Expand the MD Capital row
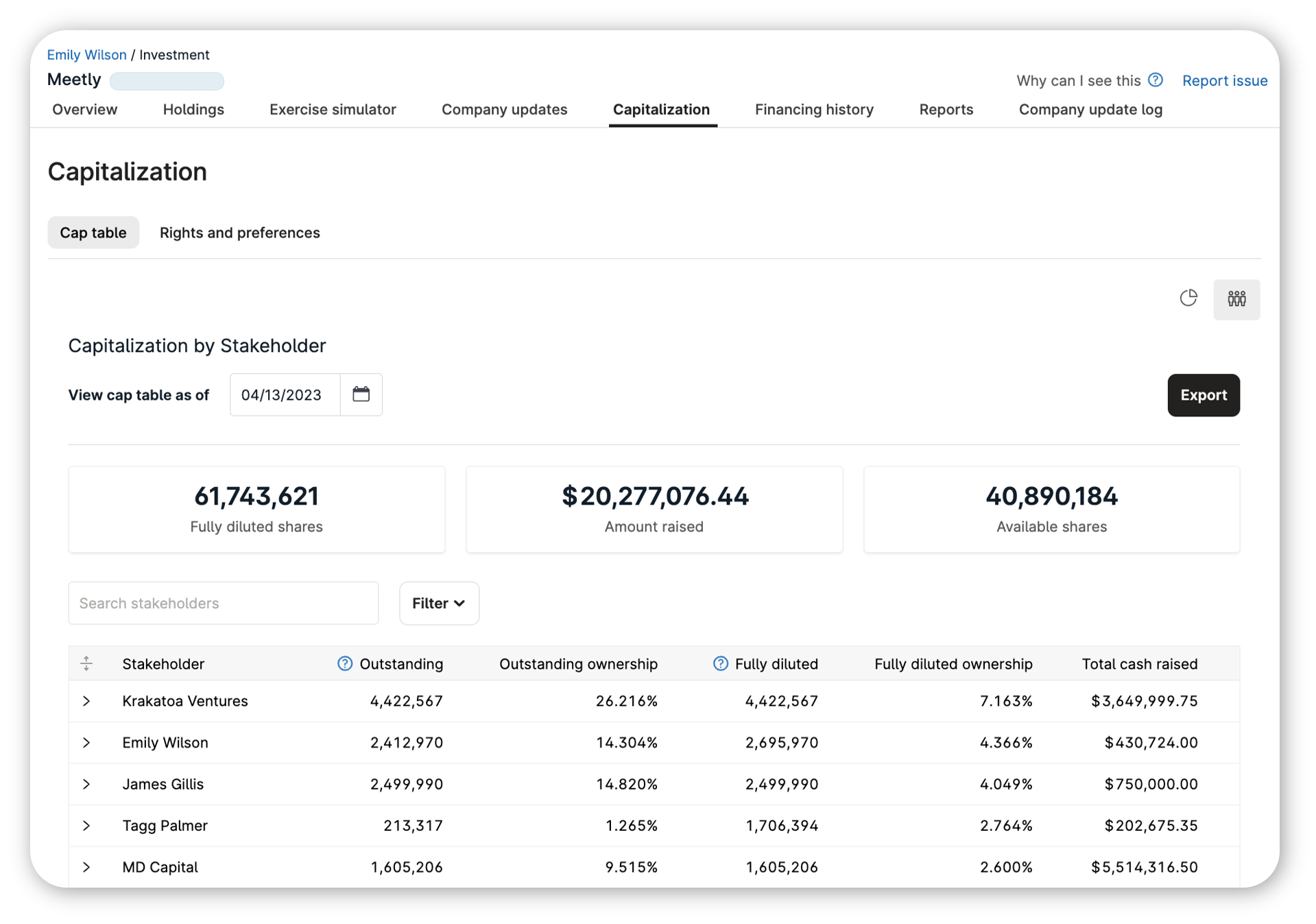The image size is (1316, 924). tap(86, 867)
